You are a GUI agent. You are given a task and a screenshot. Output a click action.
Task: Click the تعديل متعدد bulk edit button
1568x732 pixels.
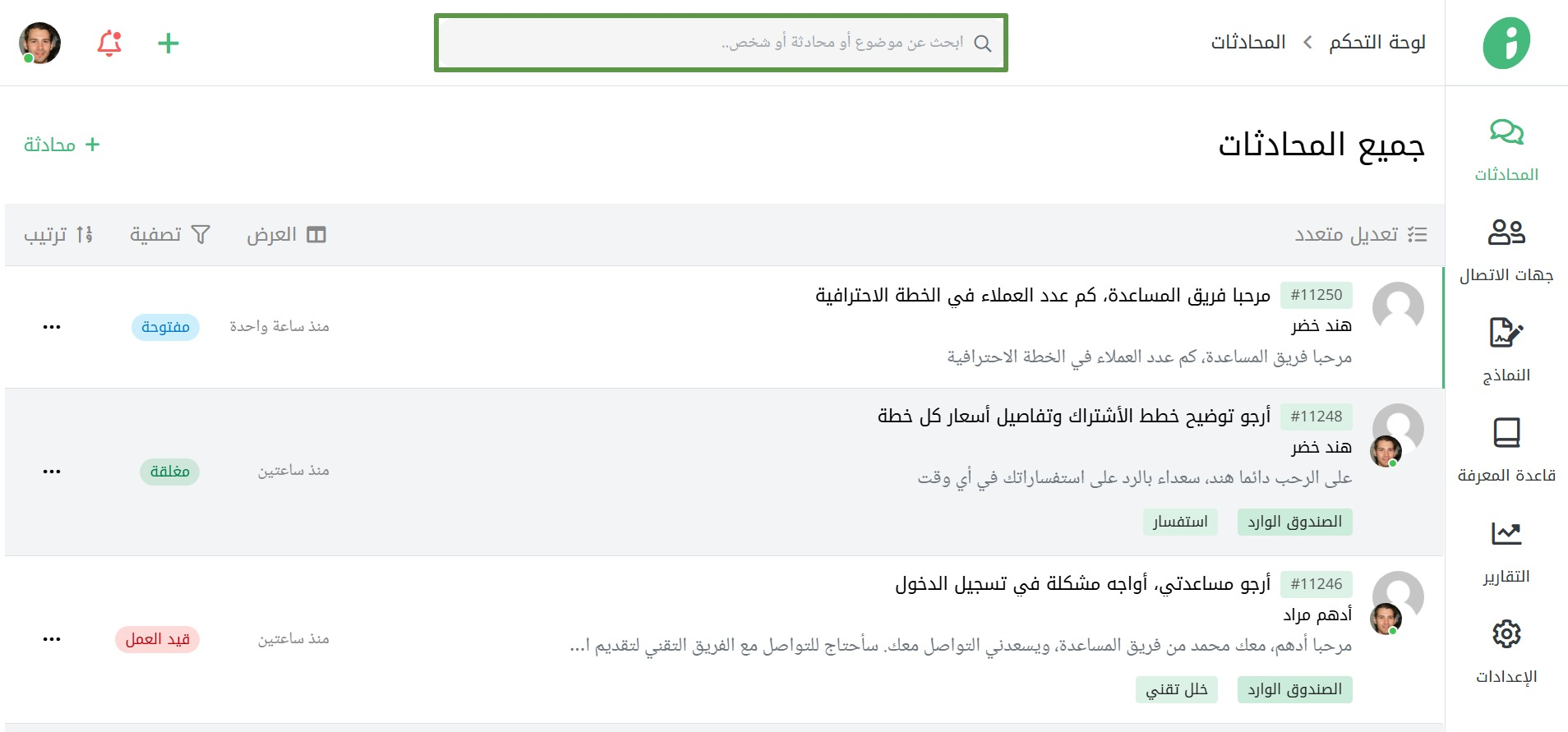point(1361,235)
